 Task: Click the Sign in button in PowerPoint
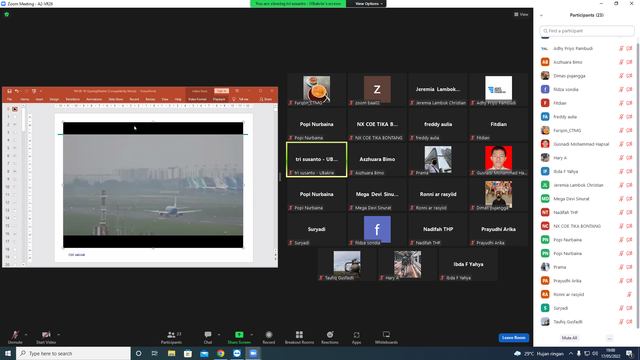[x=221, y=91]
